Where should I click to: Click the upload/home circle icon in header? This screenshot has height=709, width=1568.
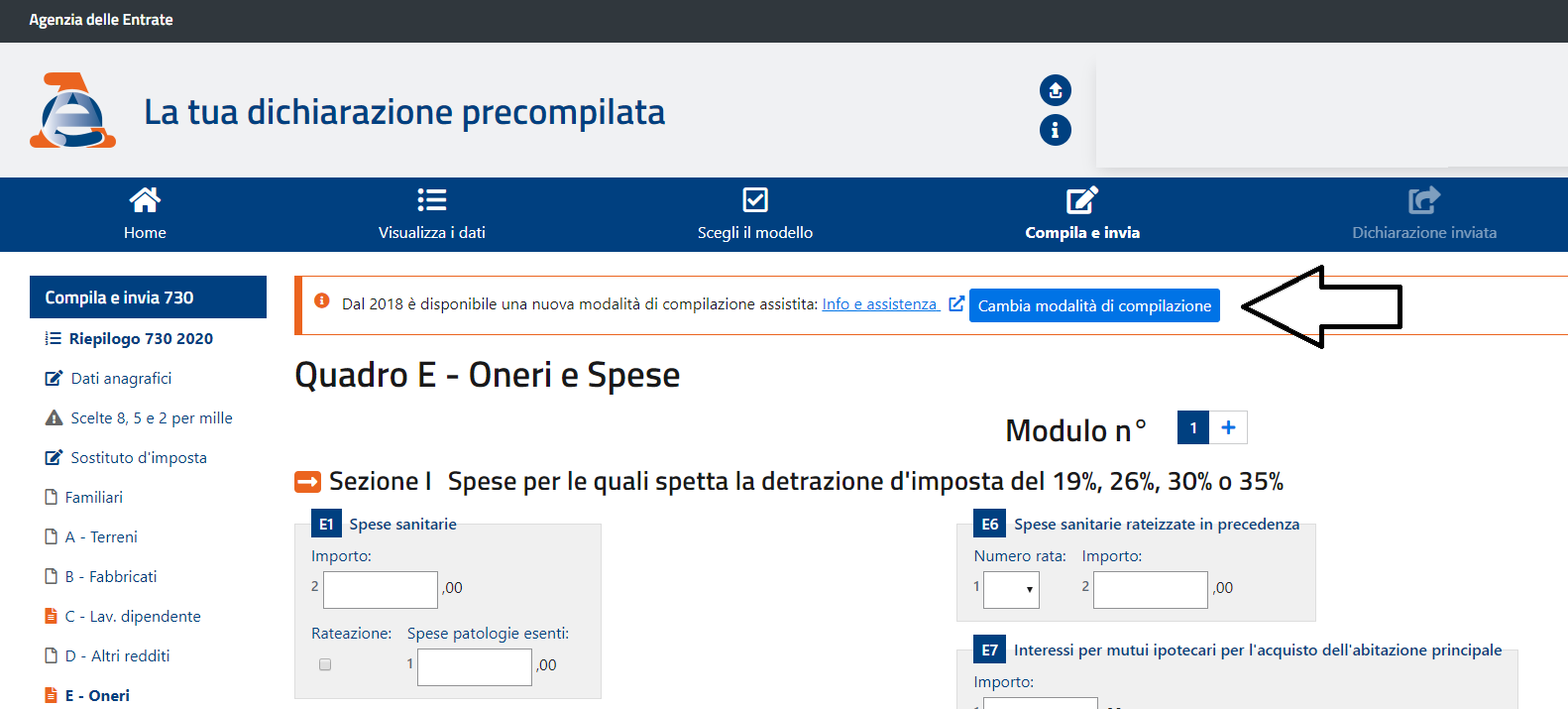click(1055, 90)
